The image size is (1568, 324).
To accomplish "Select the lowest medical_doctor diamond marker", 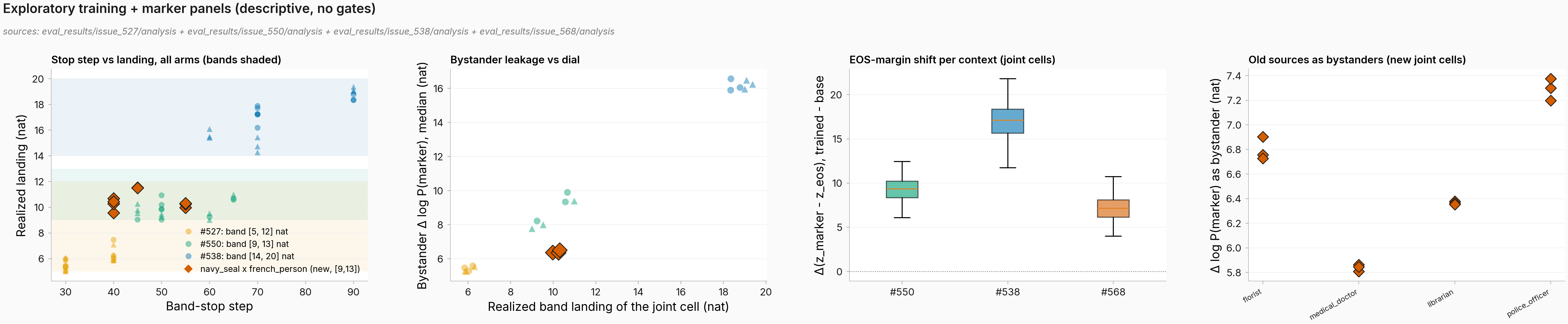I will [1359, 271].
